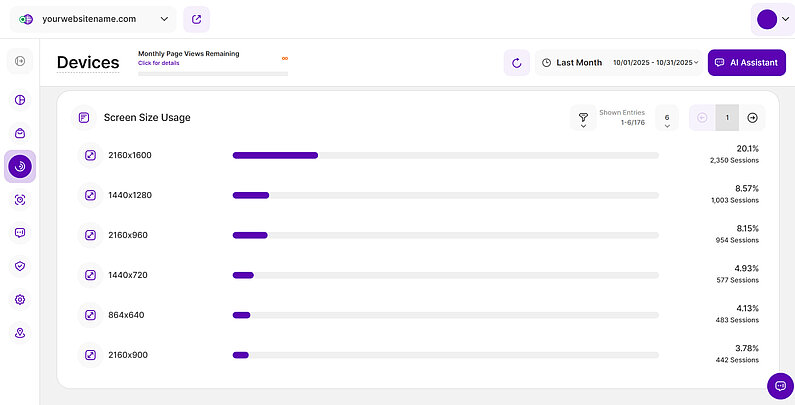This screenshot has width=795, height=405.
Task: Open the location pin sidebar icon
Action: click(20, 333)
